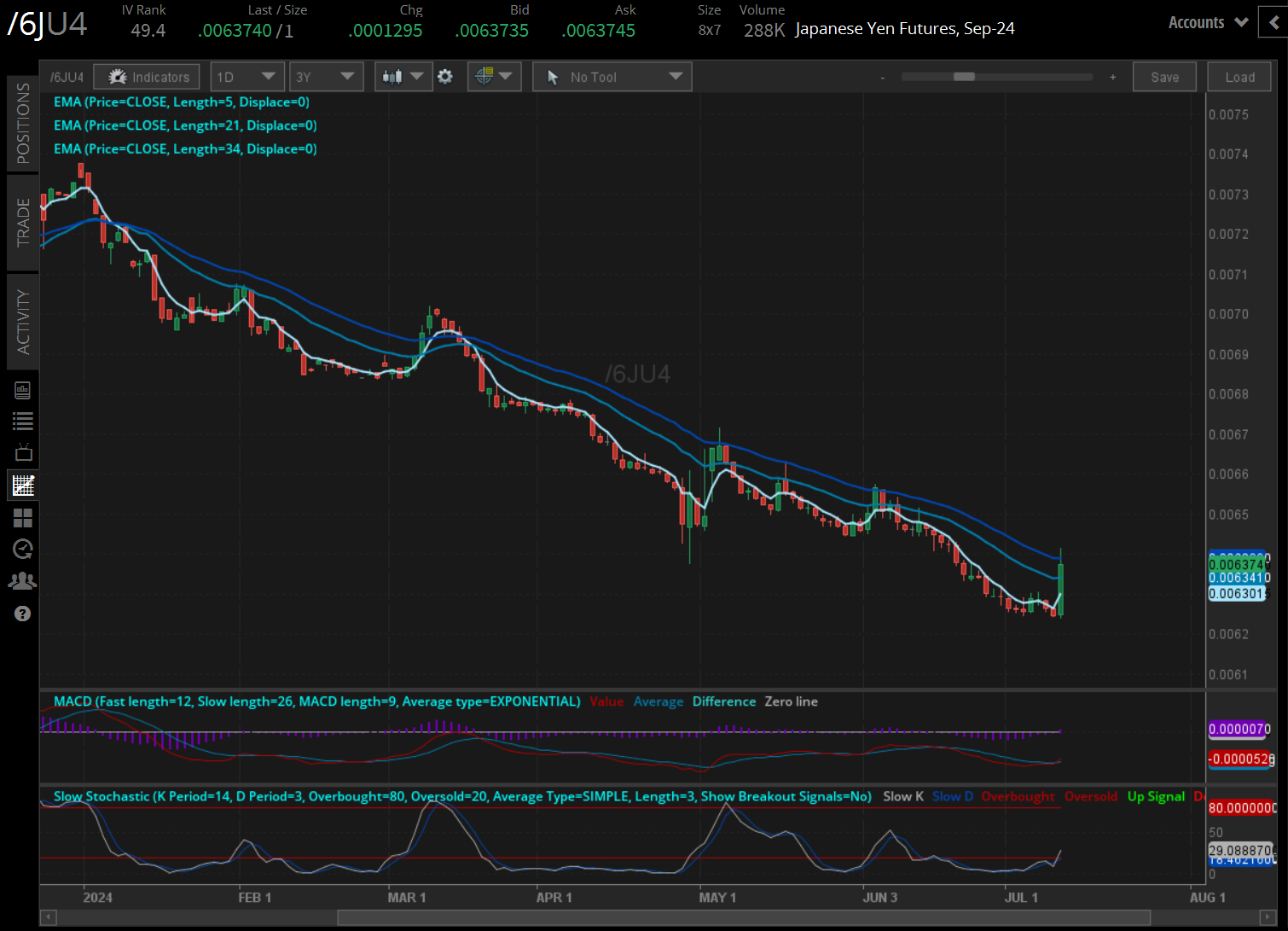1288x931 pixels.
Task: Open the Indicators panel
Action: tap(147, 77)
